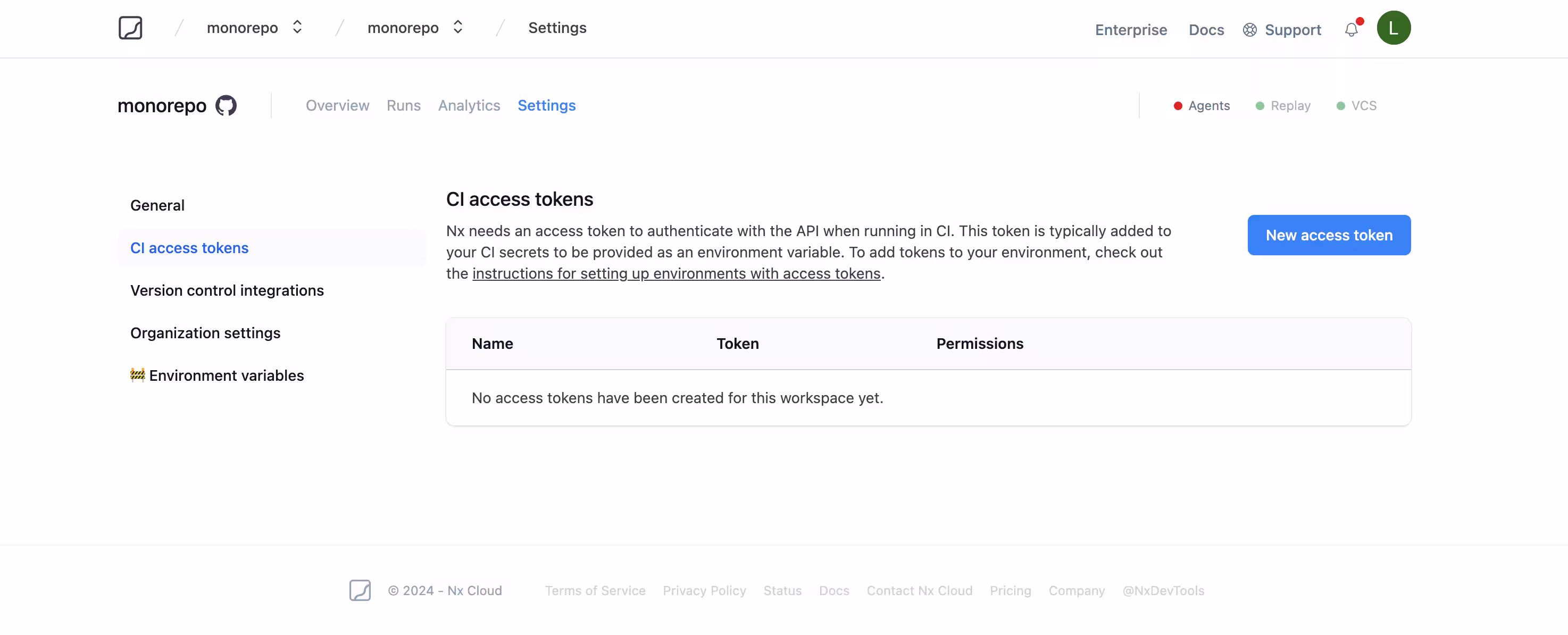Open Privacy Policy footer link
Screen dimensions: 1568x635
pos(704,590)
